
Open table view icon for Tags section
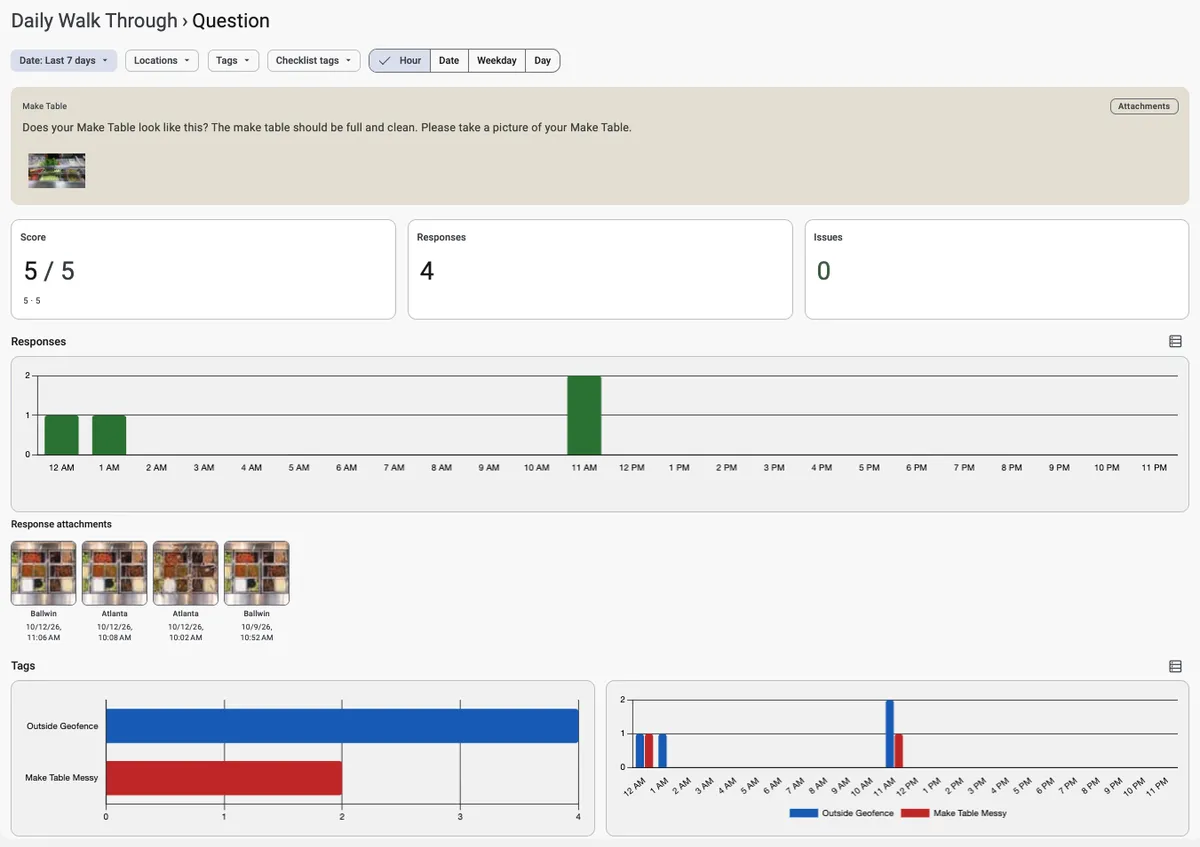click(x=1175, y=666)
